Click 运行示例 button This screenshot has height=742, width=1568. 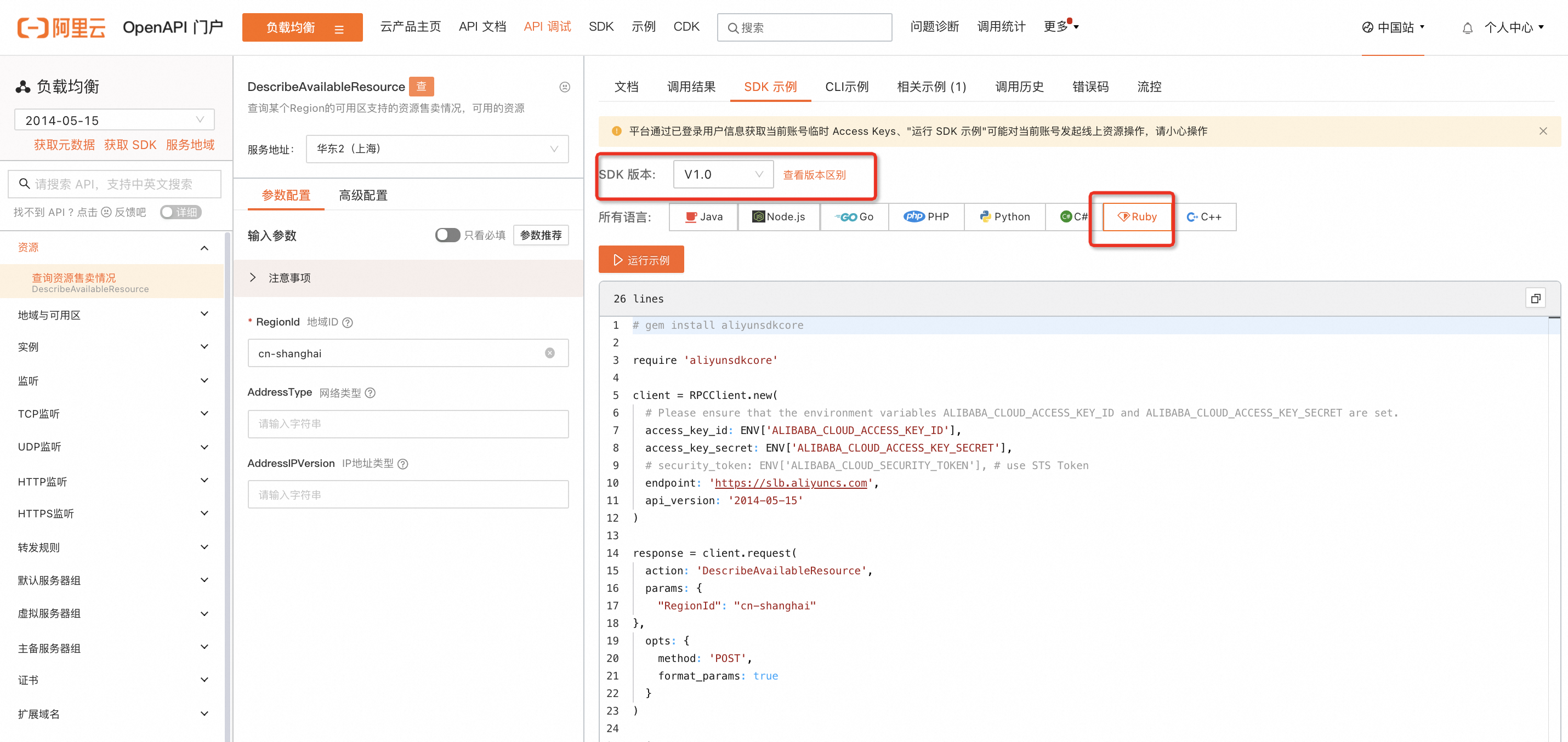pos(645,260)
